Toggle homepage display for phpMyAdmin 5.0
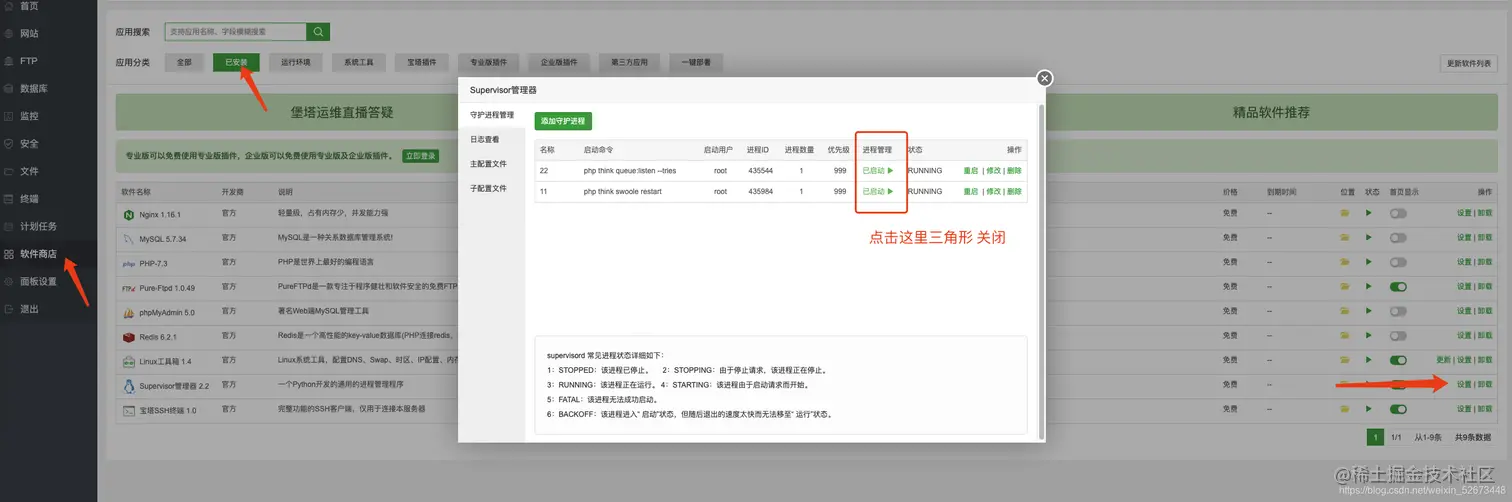Image resolution: width=1512 pixels, height=502 pixels. point(1398,312)
